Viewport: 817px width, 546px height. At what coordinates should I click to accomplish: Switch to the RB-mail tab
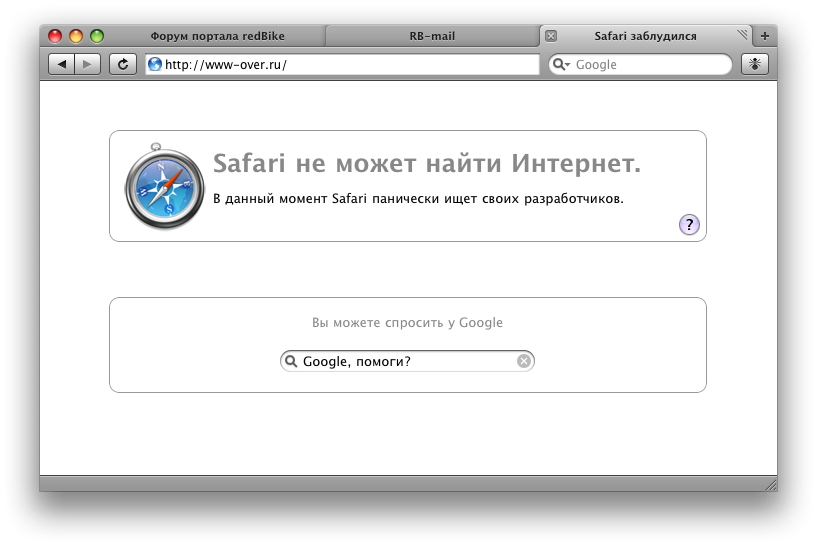pyautogui.click(x=432, y=36)
